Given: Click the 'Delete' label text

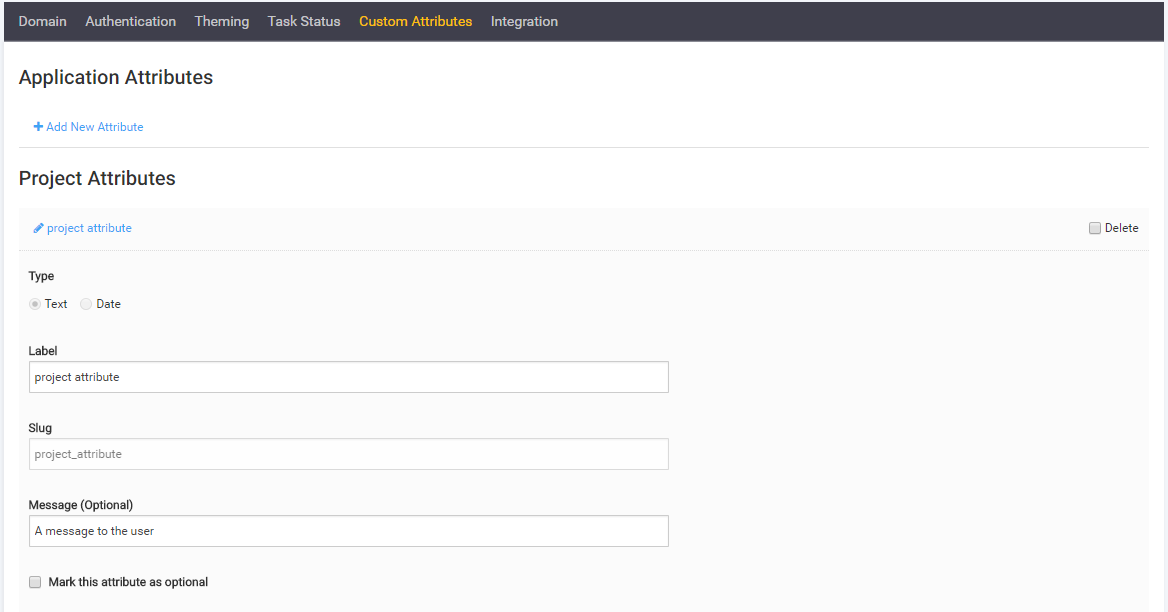Looking at the screenshot, I should [1121, 228].
